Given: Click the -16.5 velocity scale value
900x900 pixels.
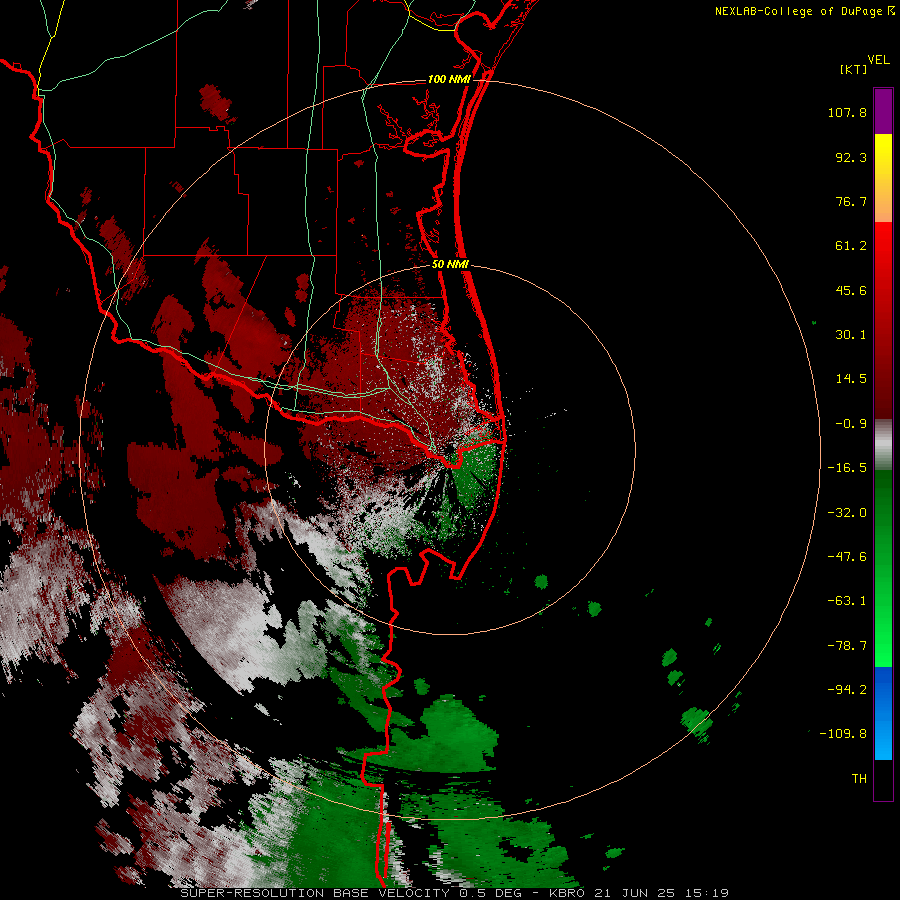Looking at the screenshot, I should 847,468.
